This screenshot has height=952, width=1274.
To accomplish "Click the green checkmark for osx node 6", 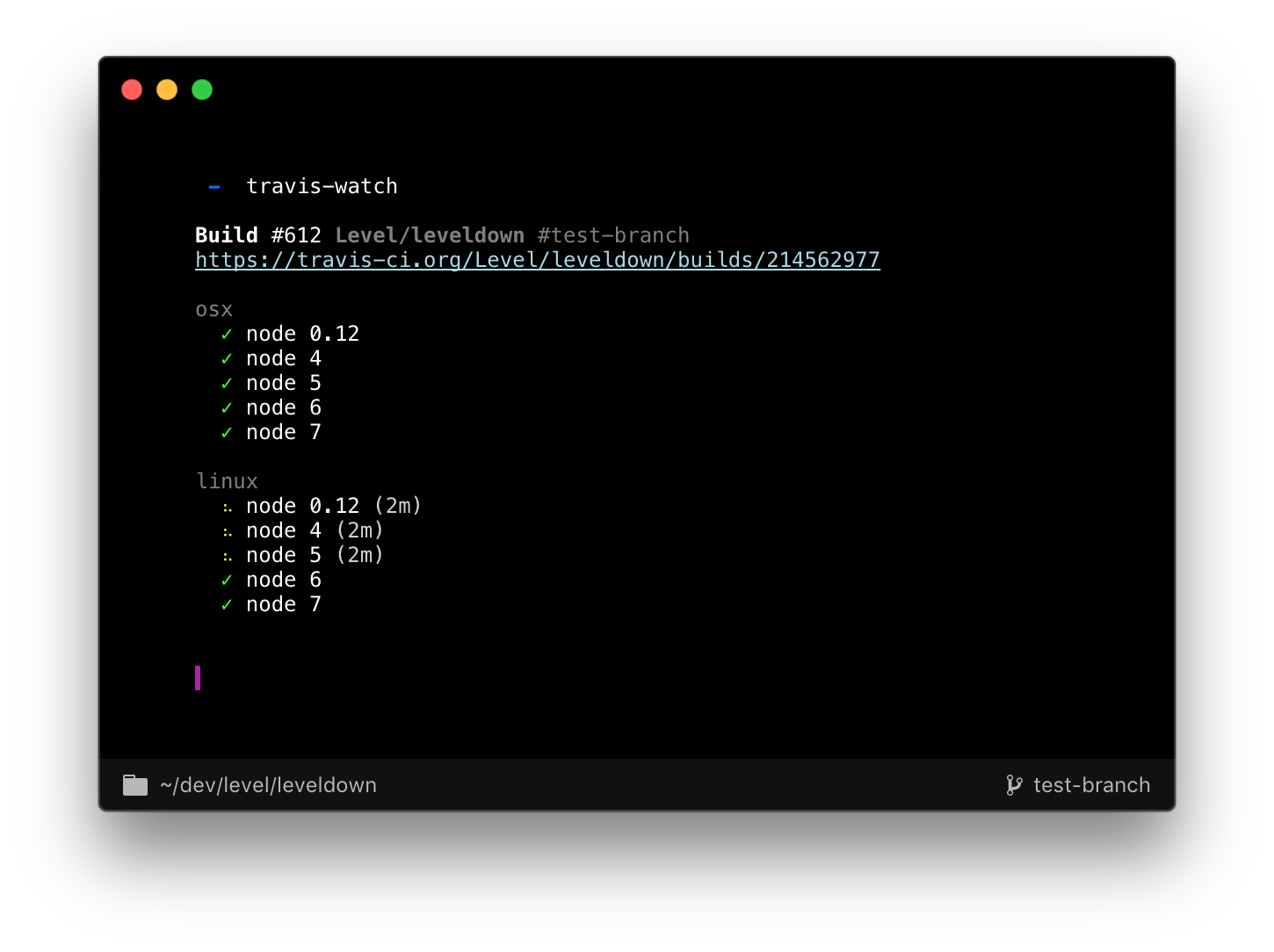I will [227, 408].
